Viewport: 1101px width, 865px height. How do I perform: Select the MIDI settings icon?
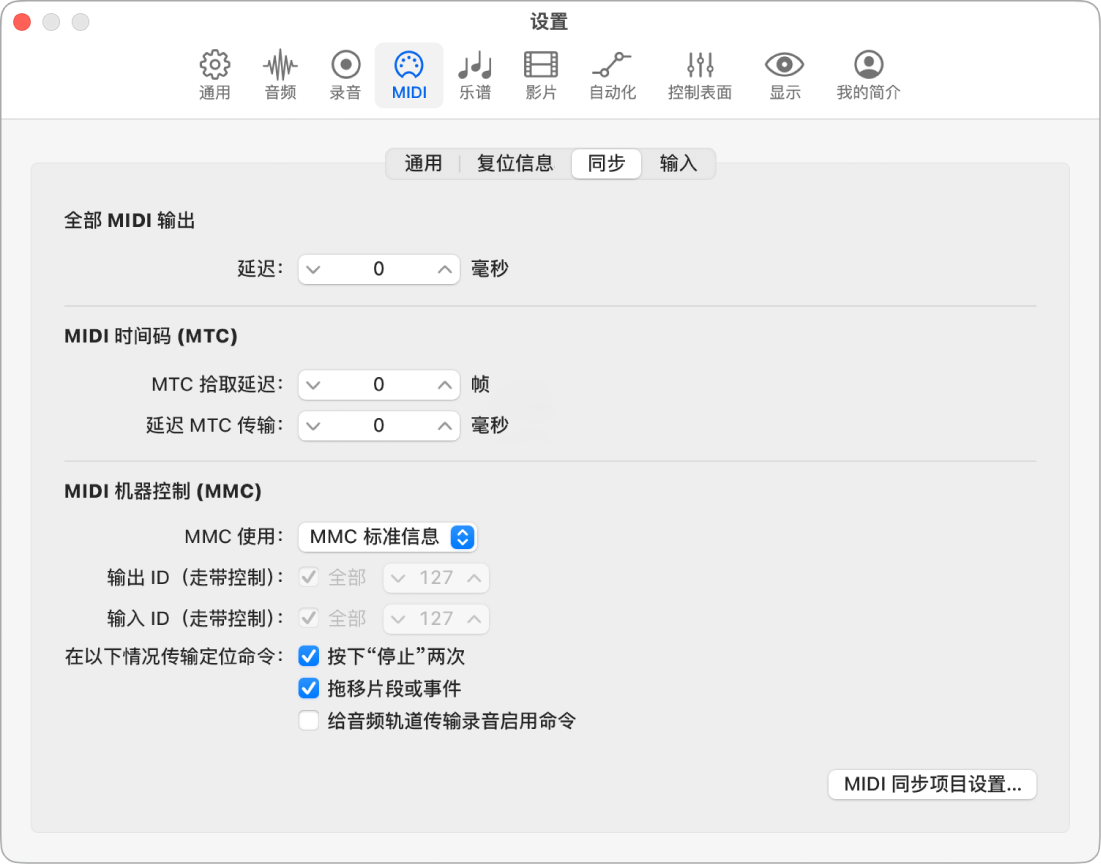tap(409, 75)
